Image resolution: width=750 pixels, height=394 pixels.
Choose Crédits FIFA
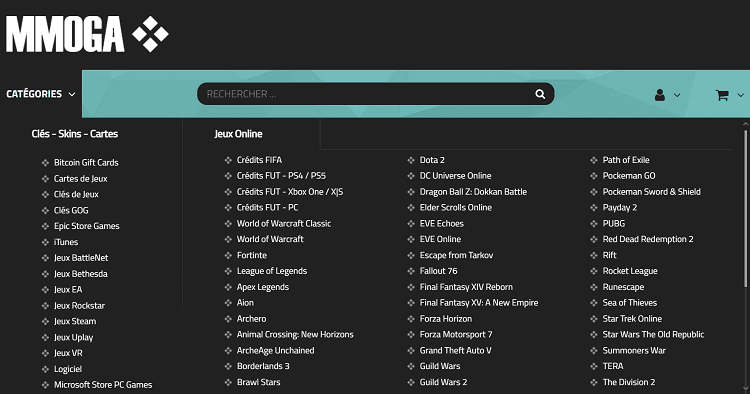pyautogui.click(x=259, y=160)
